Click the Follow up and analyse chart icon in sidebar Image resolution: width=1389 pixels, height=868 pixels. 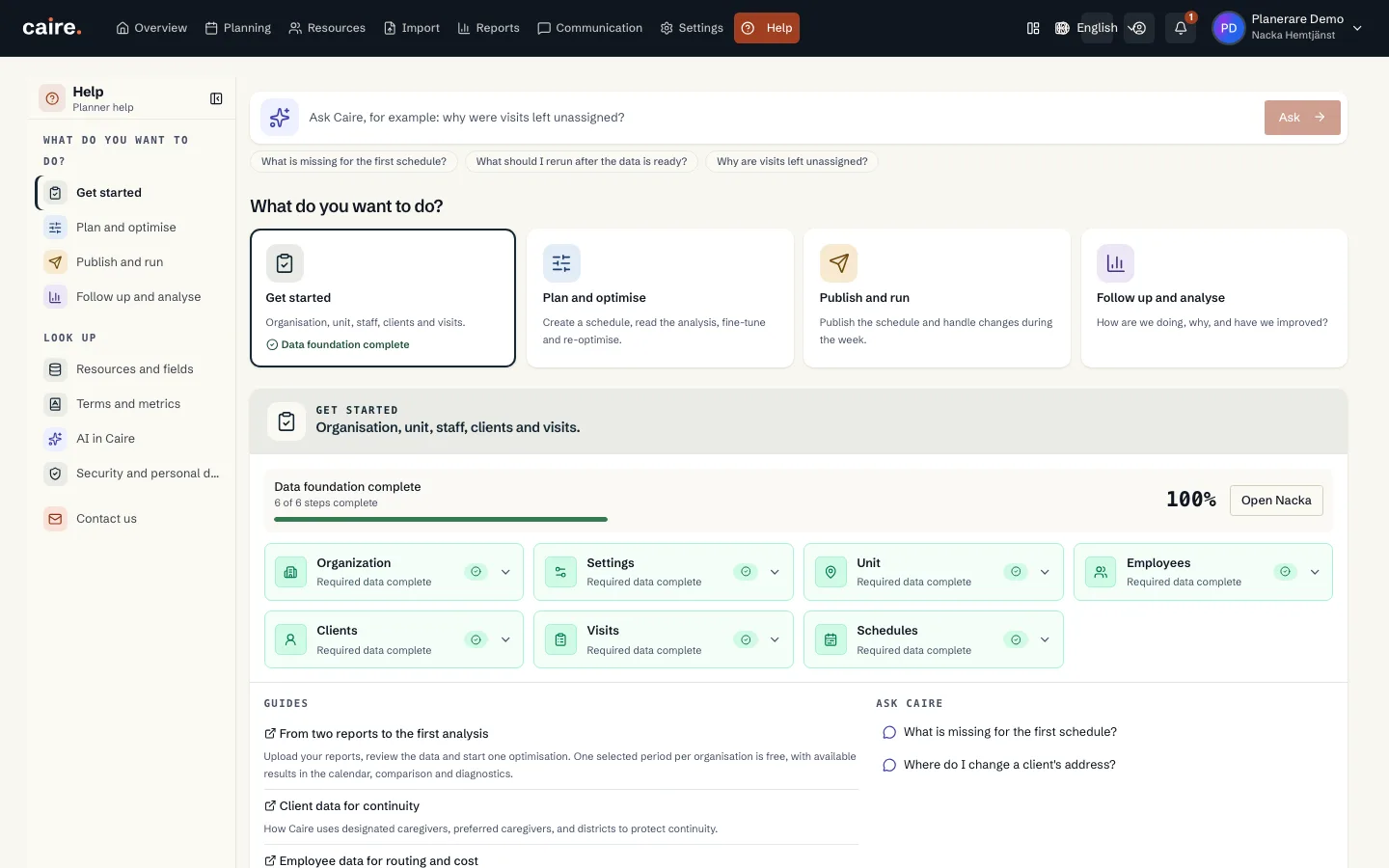pyautogui.click(x=56, y=297)
